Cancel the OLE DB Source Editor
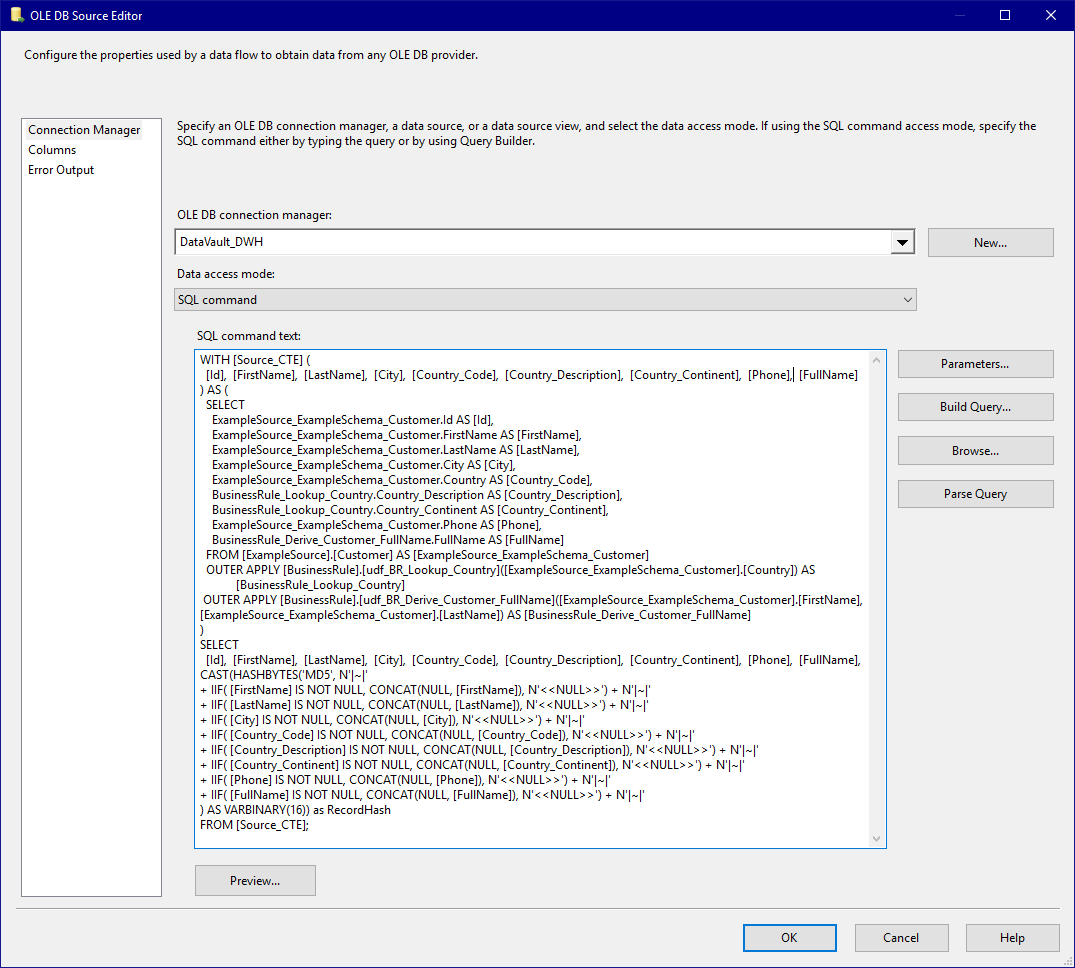This screenshot has height=968, width=1075. coord(901,937)
